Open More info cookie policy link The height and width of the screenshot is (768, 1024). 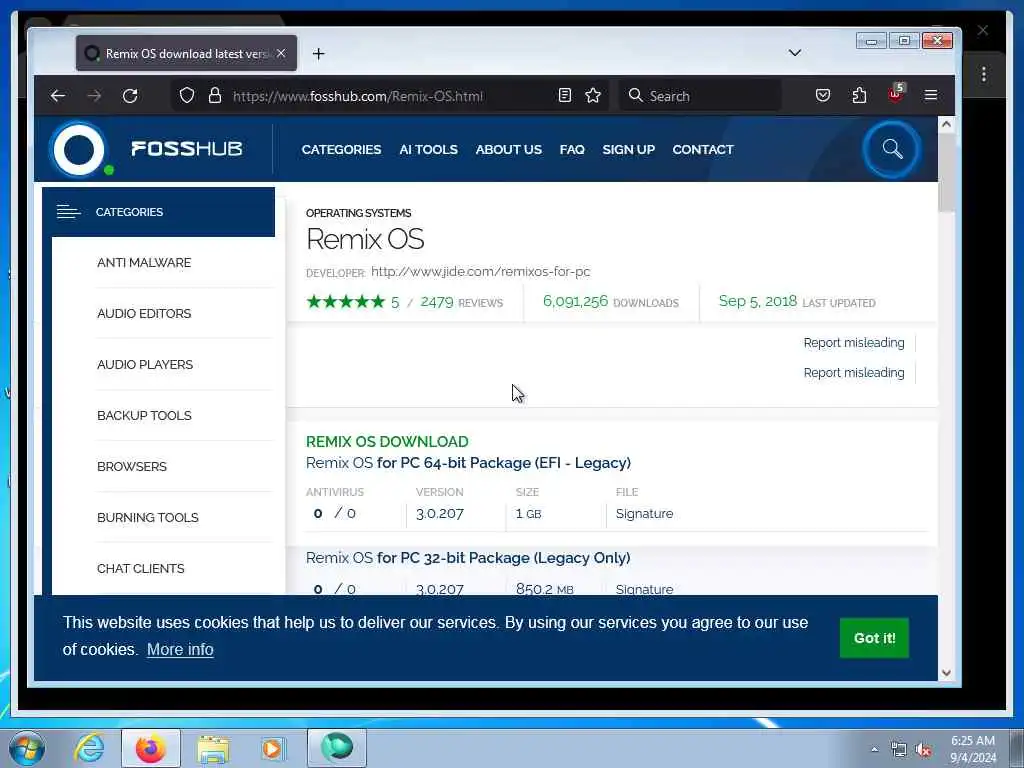pos(180,649)
